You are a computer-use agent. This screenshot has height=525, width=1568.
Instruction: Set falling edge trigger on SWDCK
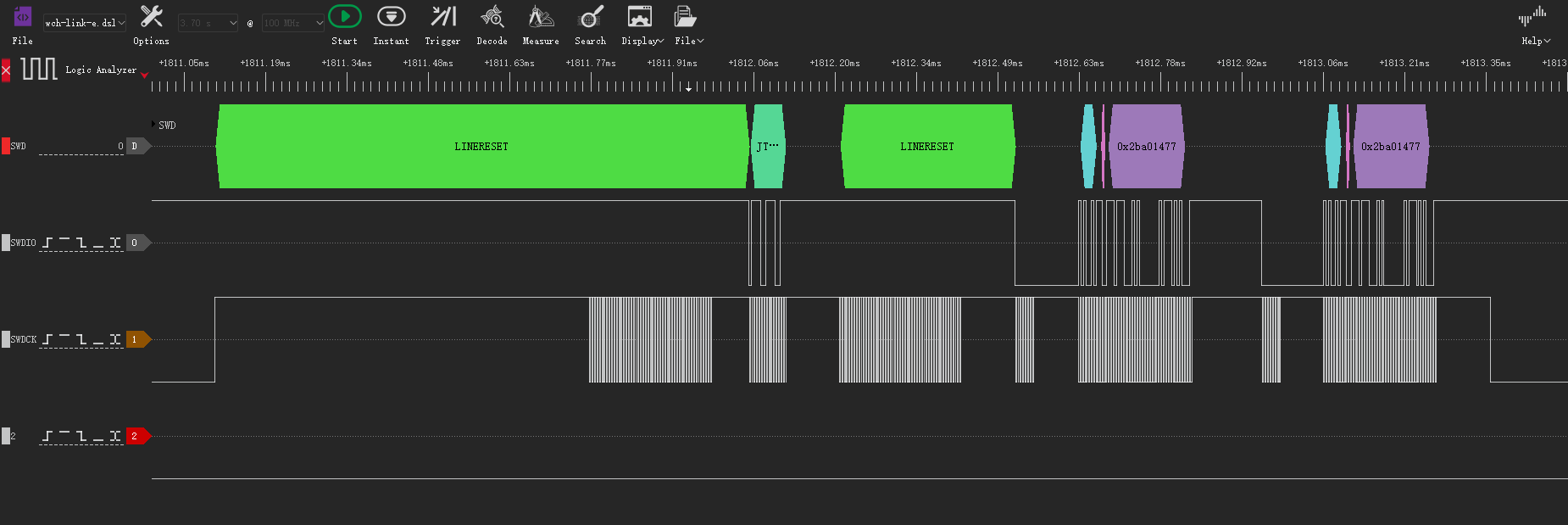click(x=81, y=339)
